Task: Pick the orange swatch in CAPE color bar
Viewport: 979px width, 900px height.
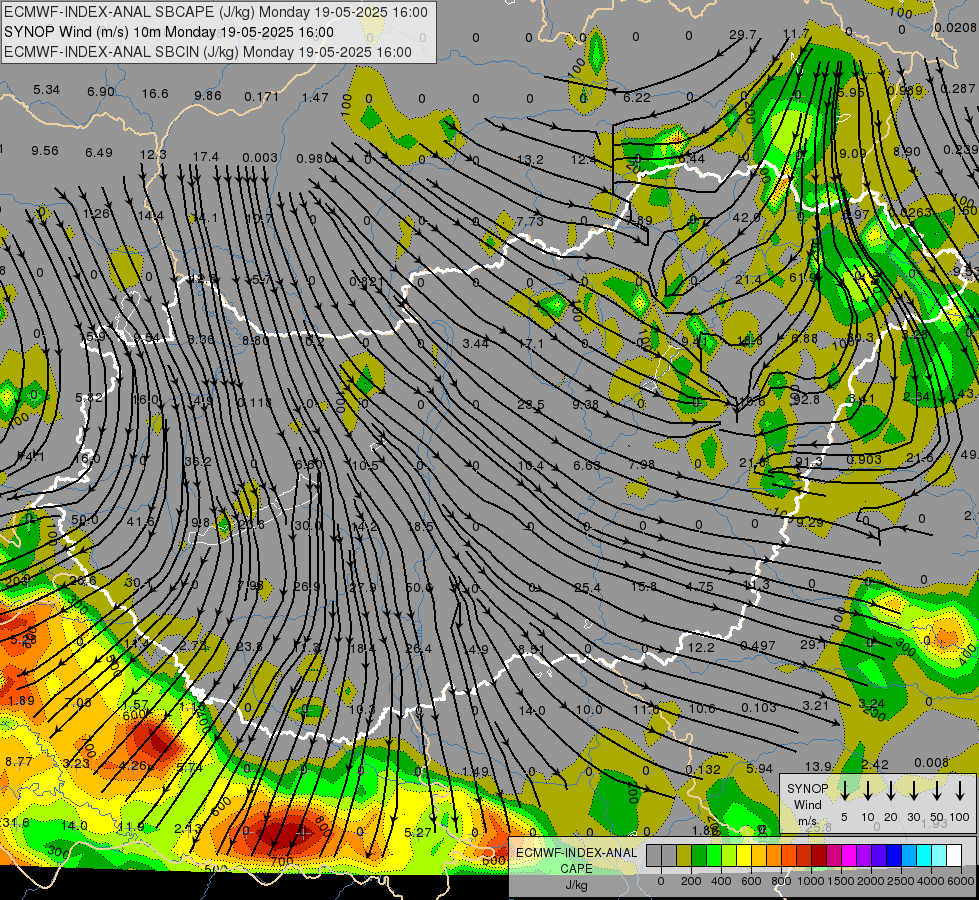Action: pos(774,855)
